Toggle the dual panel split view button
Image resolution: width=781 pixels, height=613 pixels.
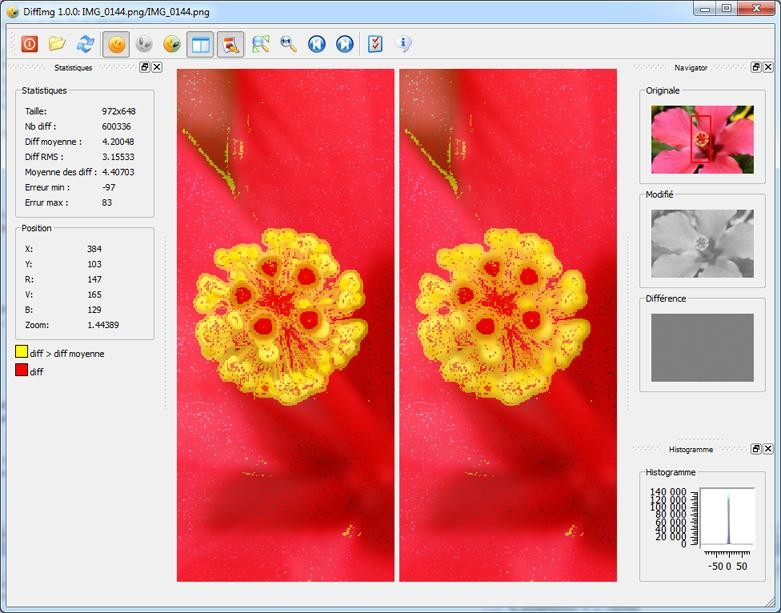coord(200,44)
